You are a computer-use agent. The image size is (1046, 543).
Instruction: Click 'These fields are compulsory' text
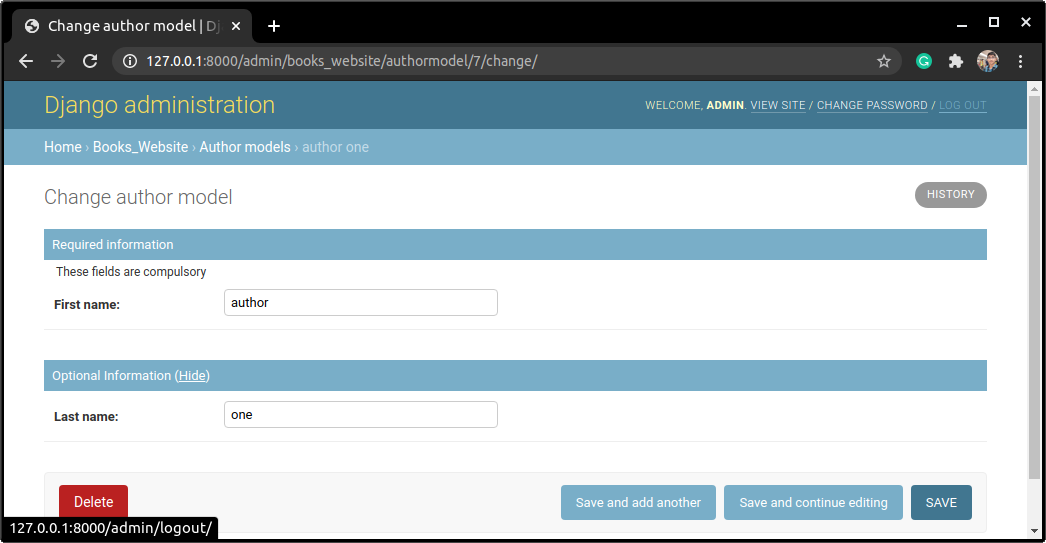pyautogui.click(x=131, y=272)
